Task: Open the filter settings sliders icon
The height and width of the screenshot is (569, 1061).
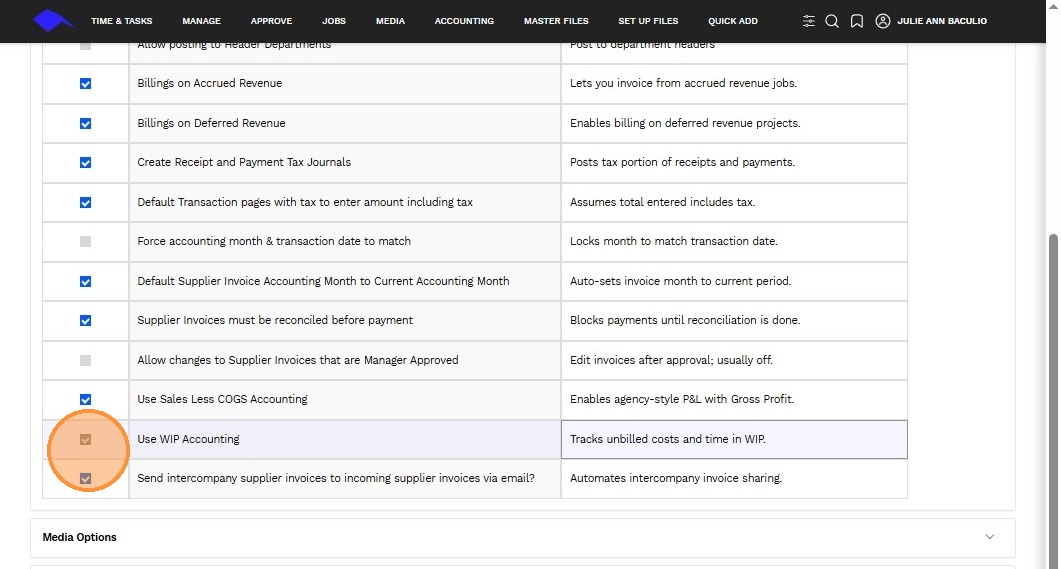Action: tap(809, 21)
